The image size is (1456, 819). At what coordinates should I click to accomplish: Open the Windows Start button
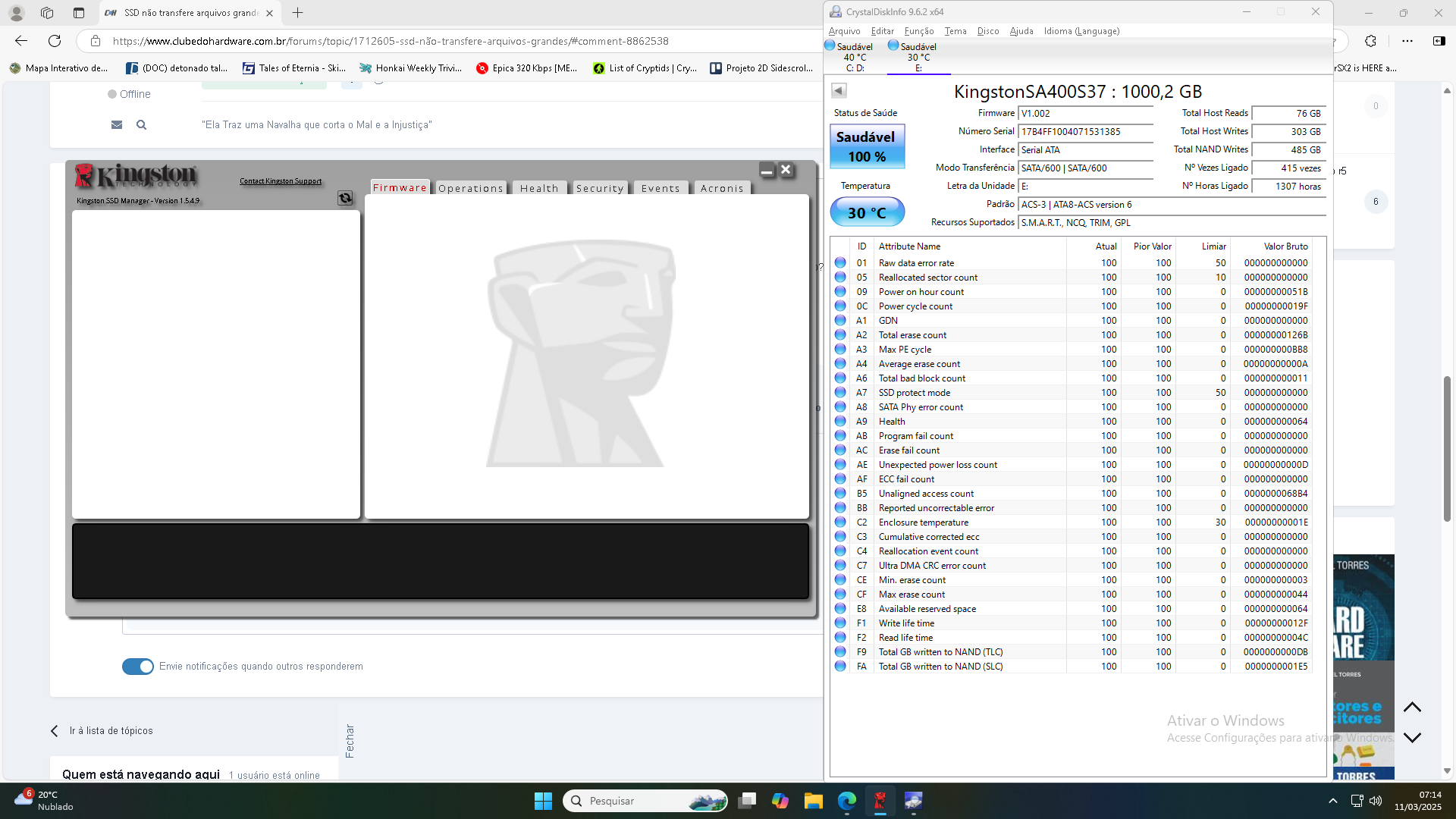(x=543, y=801)
